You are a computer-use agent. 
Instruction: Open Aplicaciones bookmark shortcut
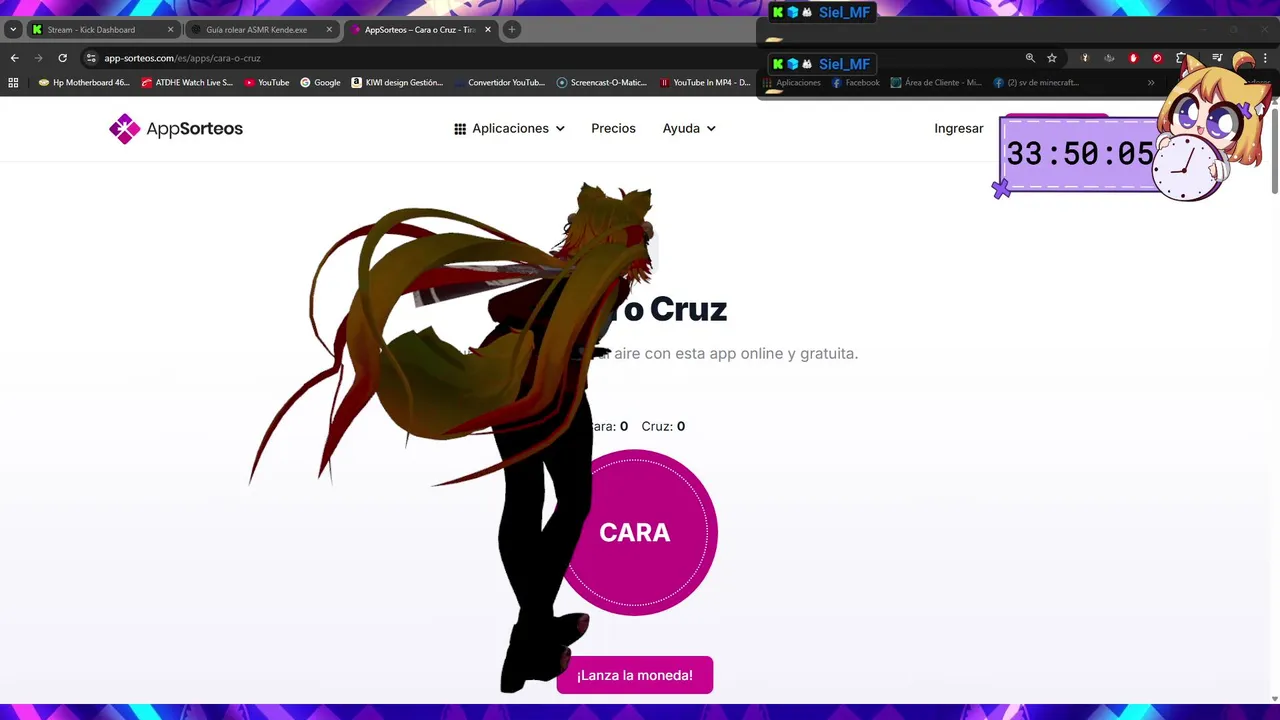pos(791,83)
